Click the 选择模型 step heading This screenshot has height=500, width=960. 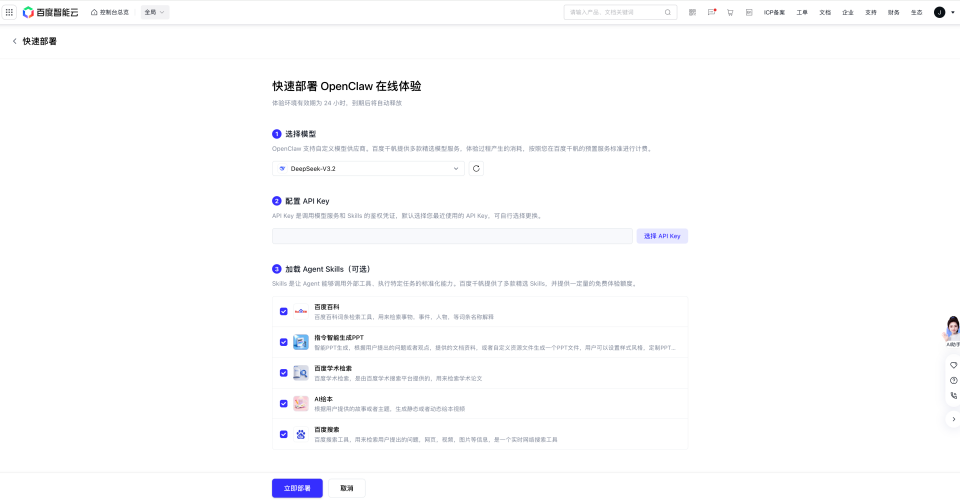301,133
